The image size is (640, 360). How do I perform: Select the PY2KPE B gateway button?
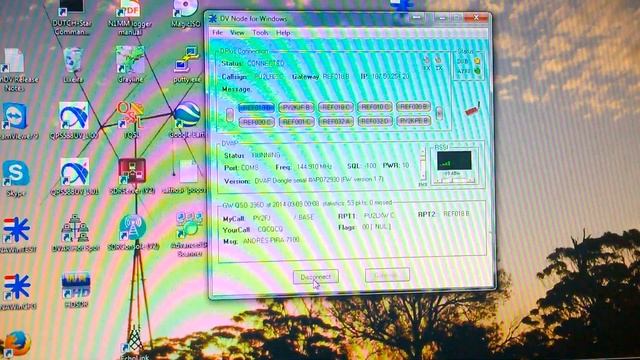tap(414, 120)
